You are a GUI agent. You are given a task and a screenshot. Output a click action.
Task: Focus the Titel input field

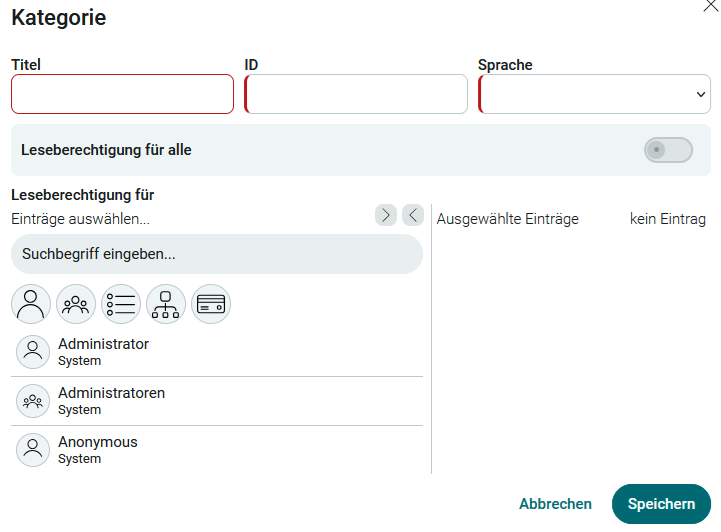pos(122,94)
